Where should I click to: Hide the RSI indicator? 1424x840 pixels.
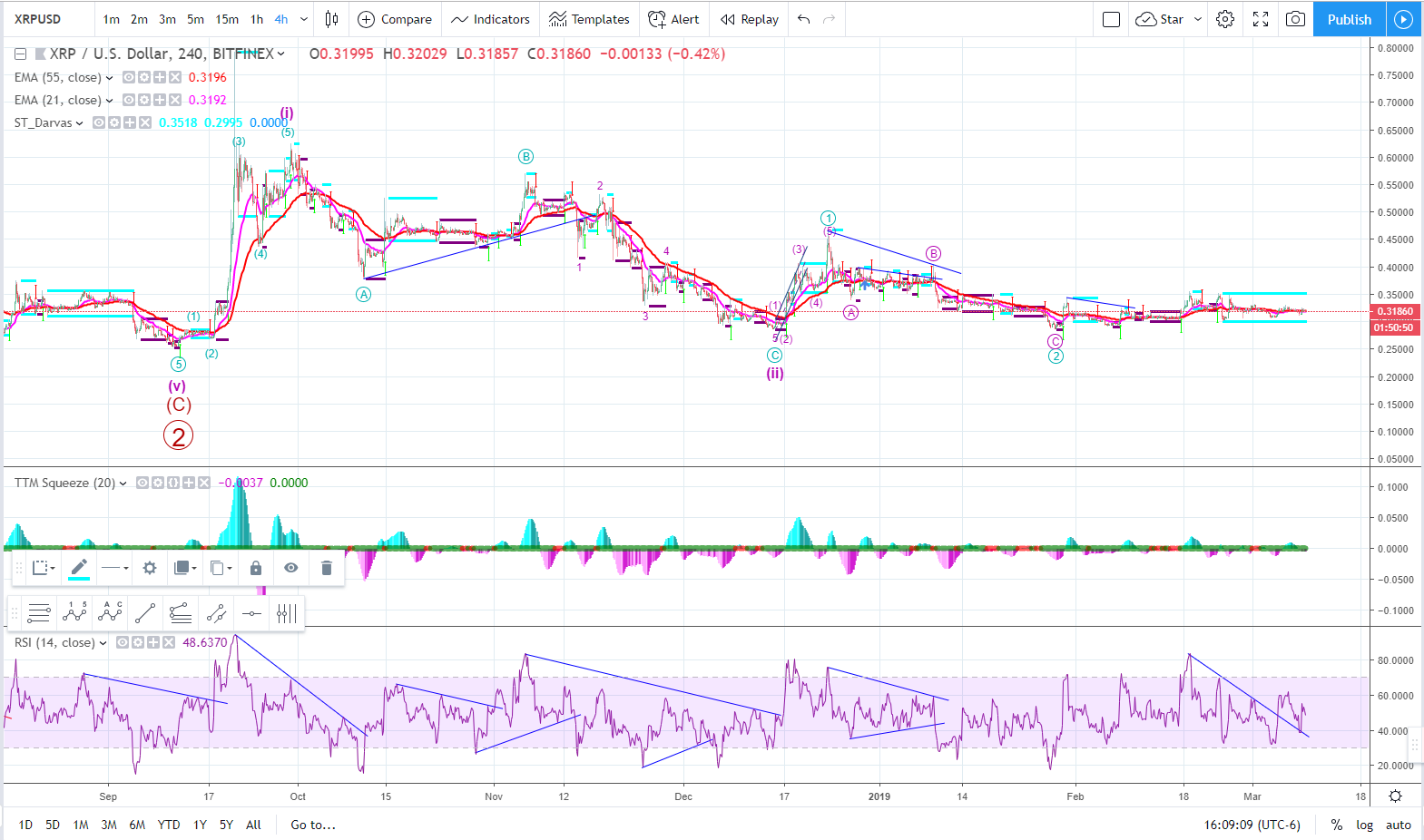pos(123,642)
